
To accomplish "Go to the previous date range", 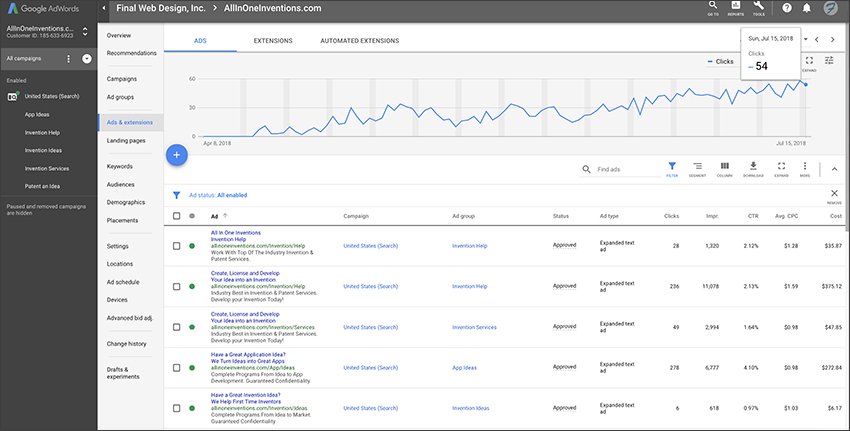I will point(817,39).
